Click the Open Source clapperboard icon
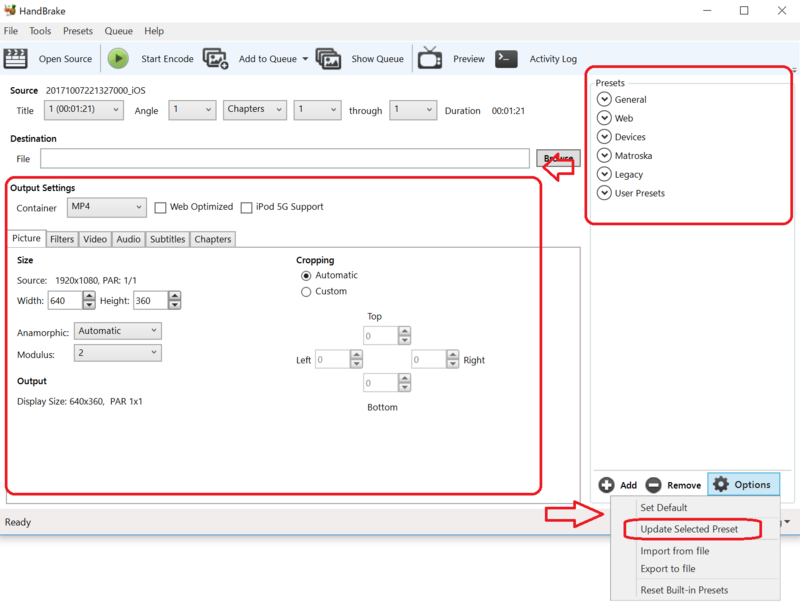The image size is (800, 610). tap(15, 59)
